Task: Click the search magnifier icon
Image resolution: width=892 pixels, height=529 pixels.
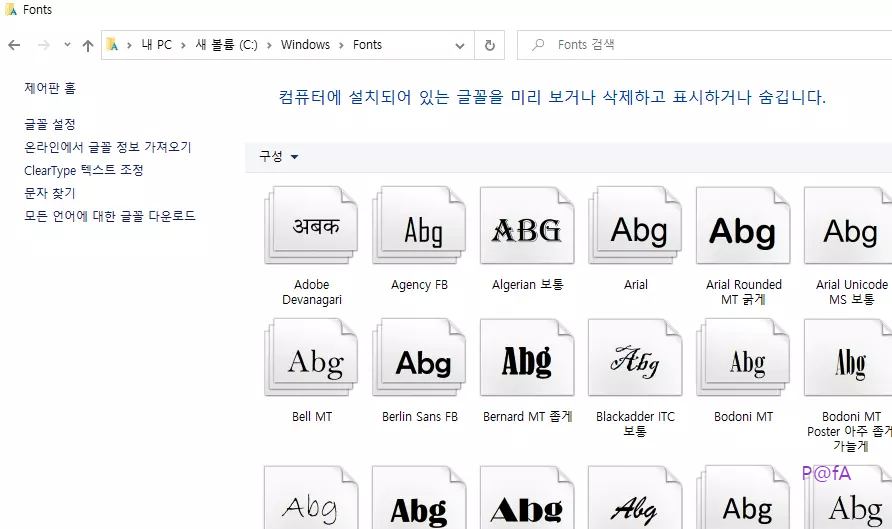Action: tap(538, 45)
